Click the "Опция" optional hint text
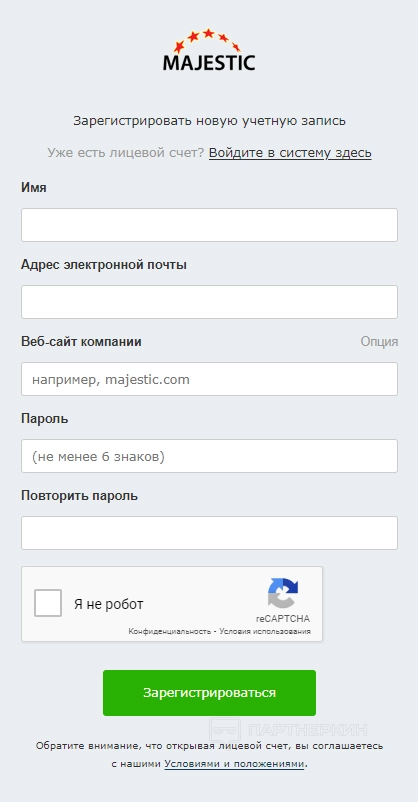The image size is (418, 802). coord(379,342)
